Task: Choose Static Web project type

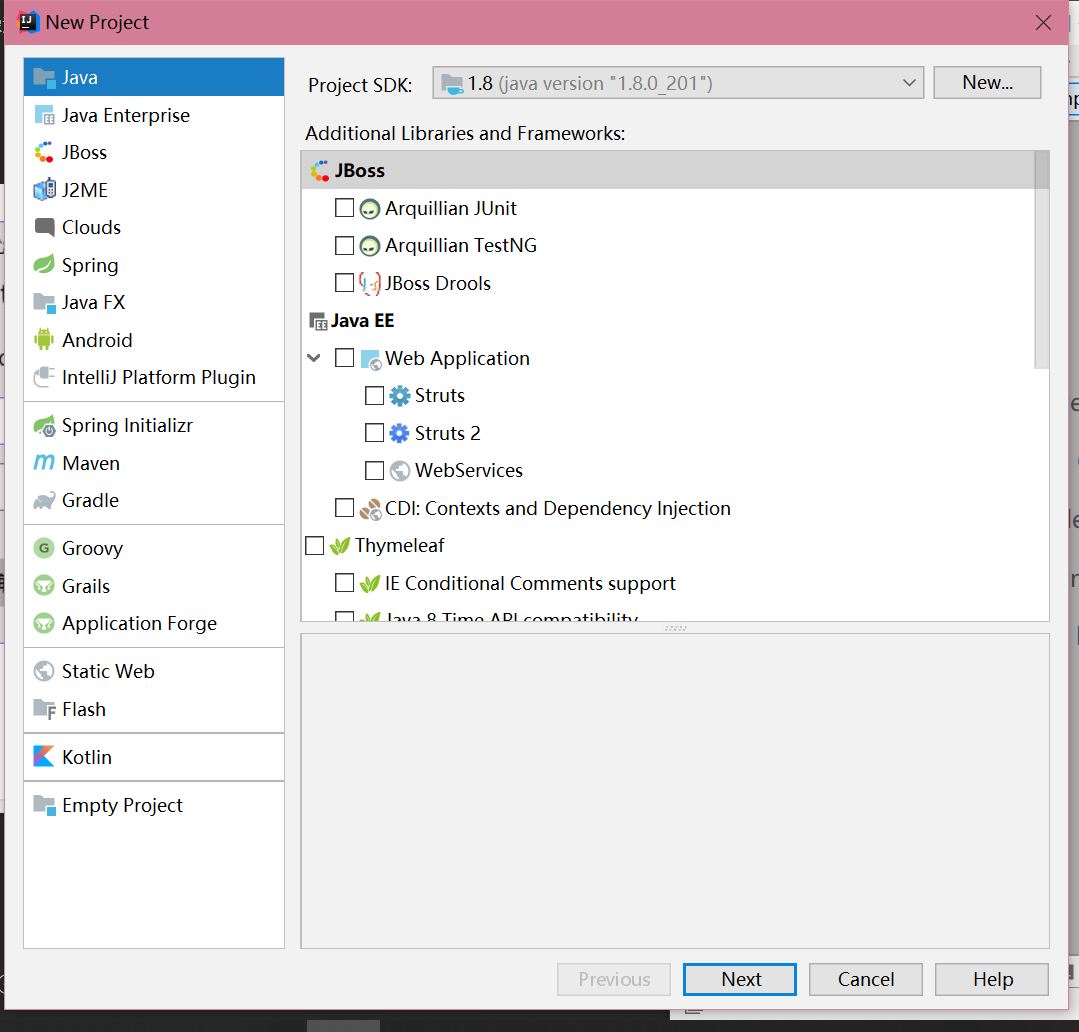Action: pyautogui.click(x=154, y=671)
